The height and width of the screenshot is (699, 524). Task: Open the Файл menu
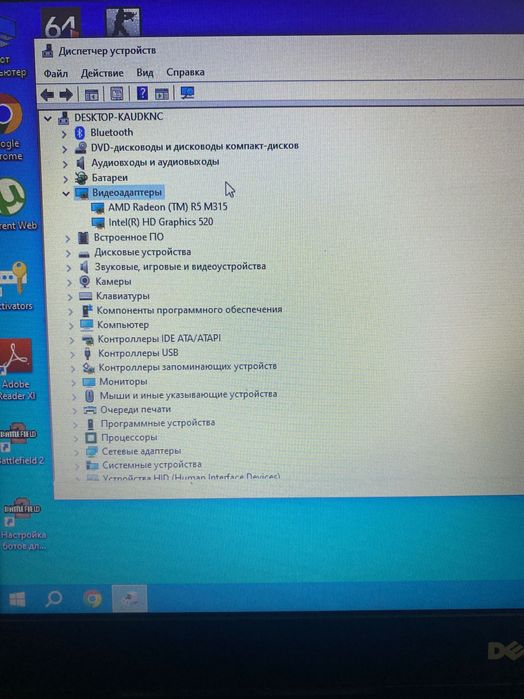coord(55,73)
